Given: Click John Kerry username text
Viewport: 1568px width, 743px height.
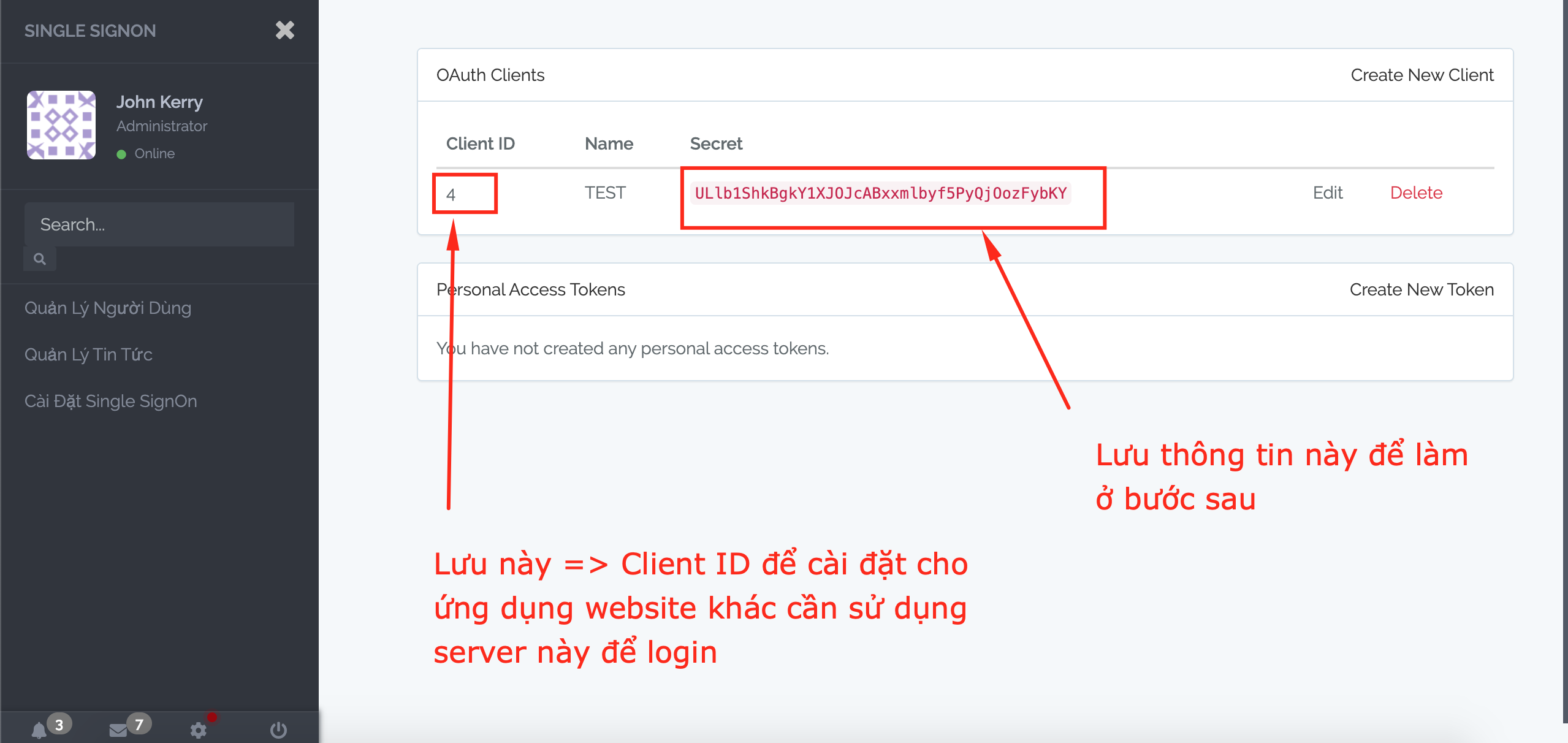Looking at the screenshot, I should (159, 102).
